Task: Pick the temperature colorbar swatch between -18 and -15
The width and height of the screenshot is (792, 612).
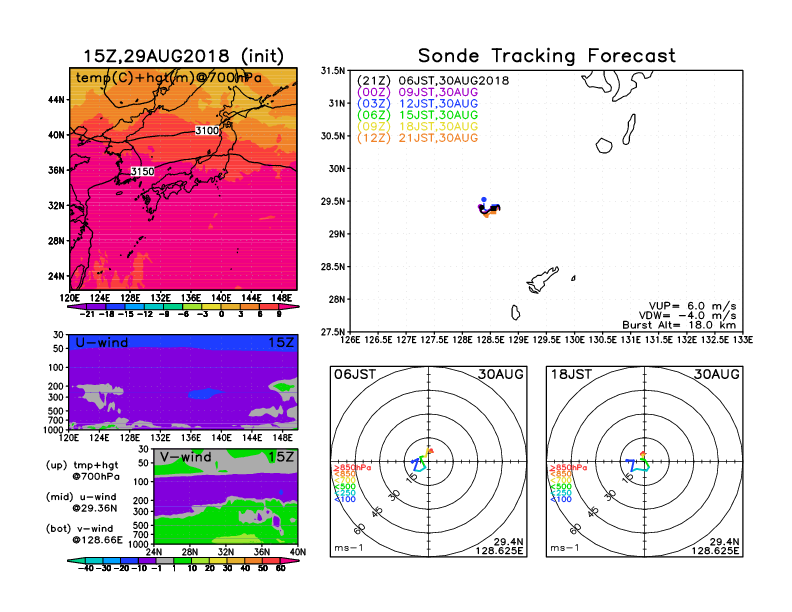Action: click(116, 307)
